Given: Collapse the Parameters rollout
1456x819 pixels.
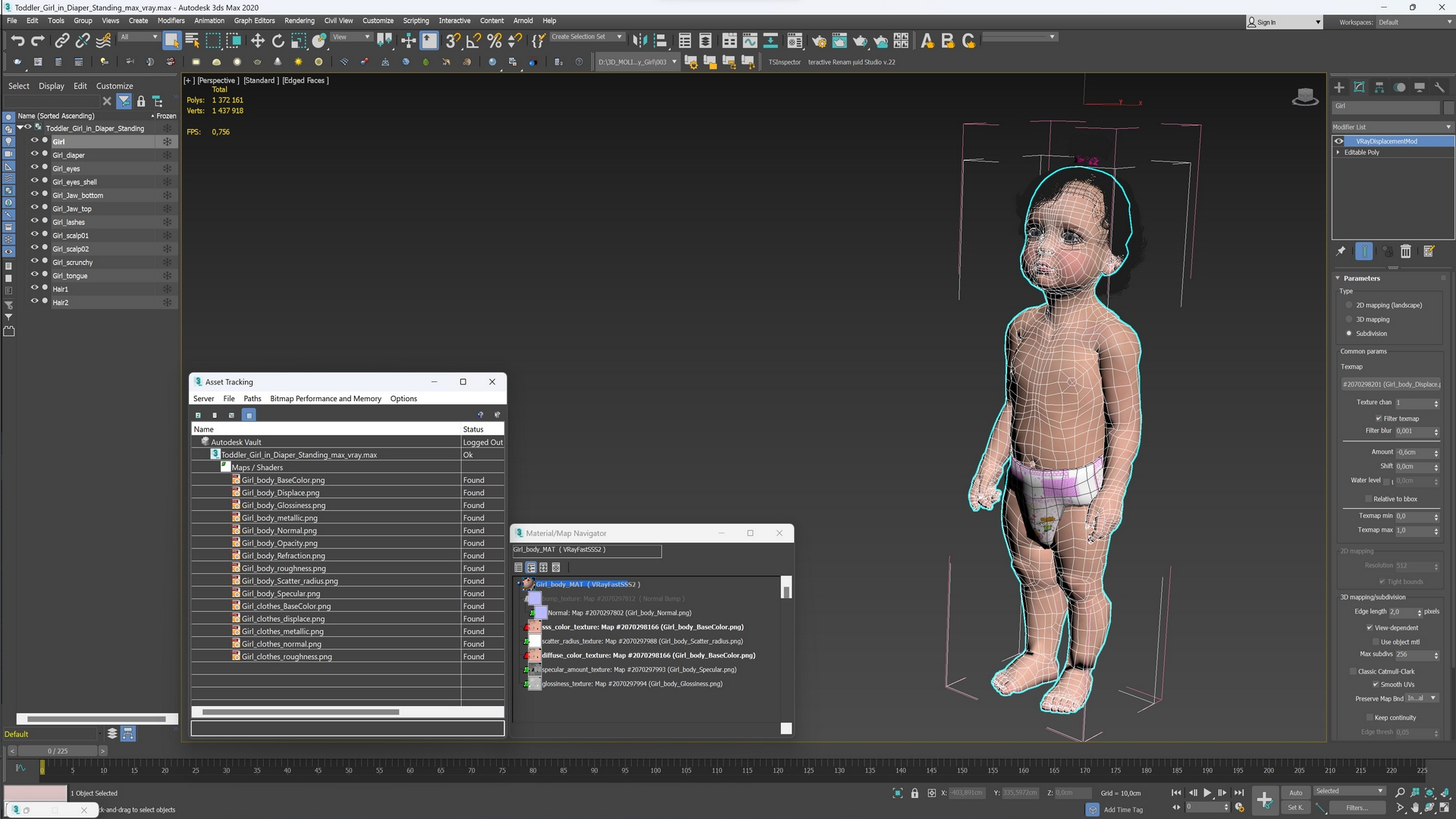Looking at the screenshot, I should coord(1362,278).
